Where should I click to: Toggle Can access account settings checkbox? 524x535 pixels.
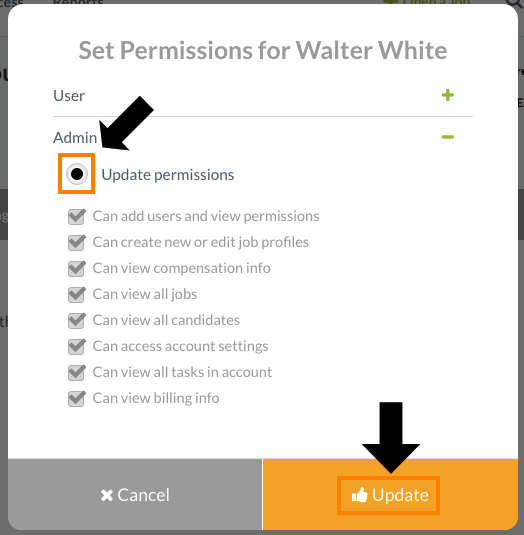[76, 346]
